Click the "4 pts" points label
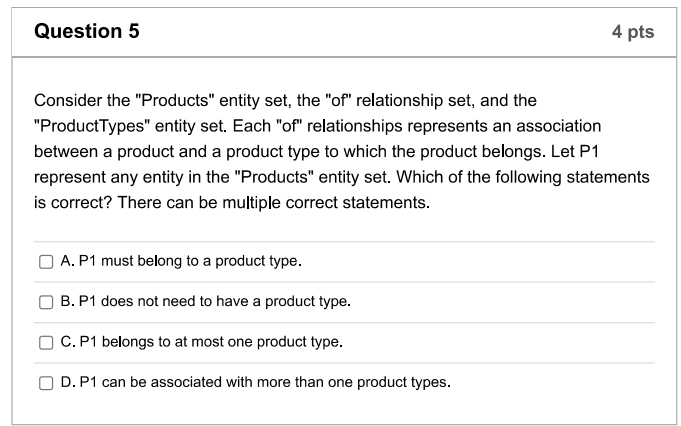681x426 pixels. [632, 32]
